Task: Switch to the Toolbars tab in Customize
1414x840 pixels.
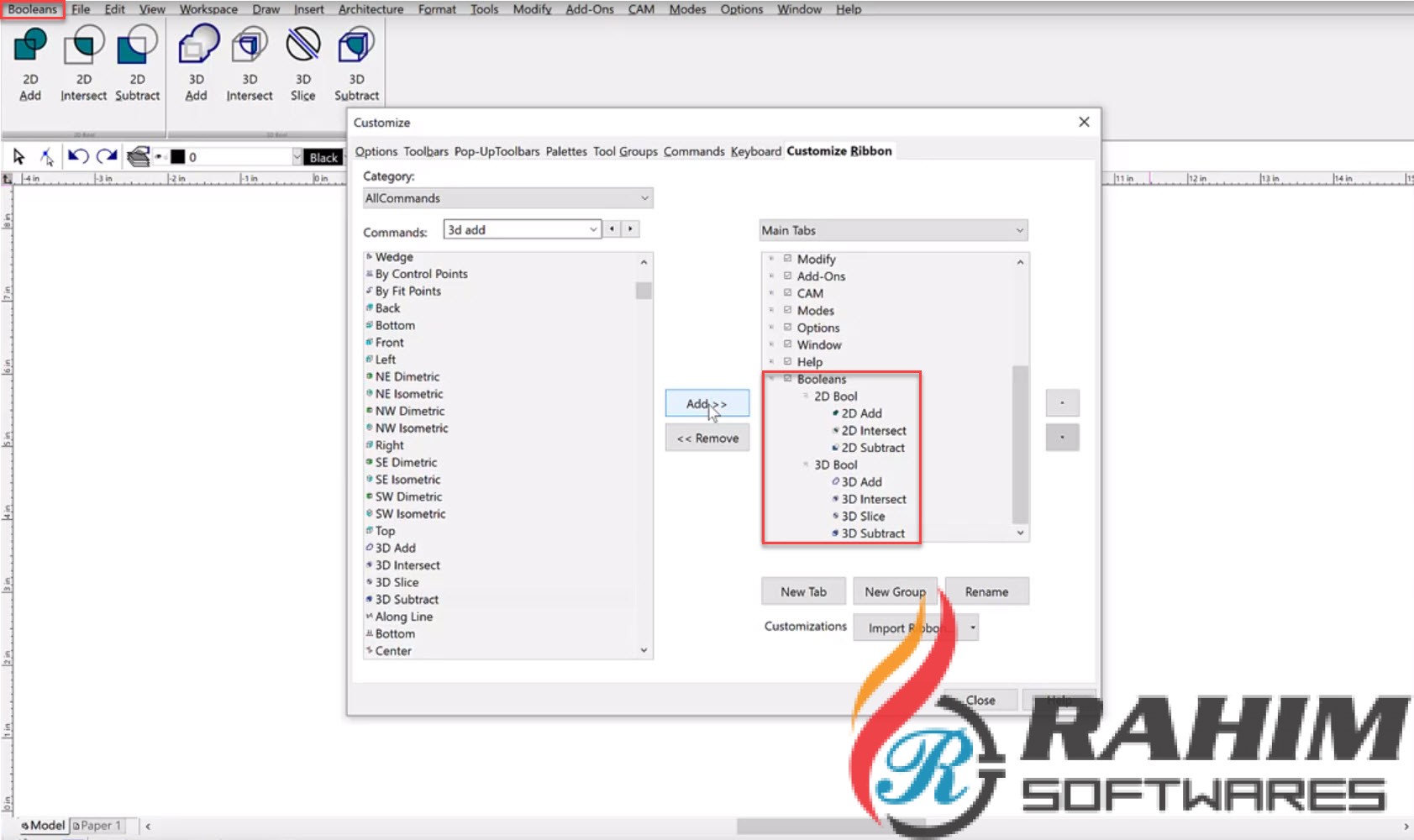Action: click(426, 151)
